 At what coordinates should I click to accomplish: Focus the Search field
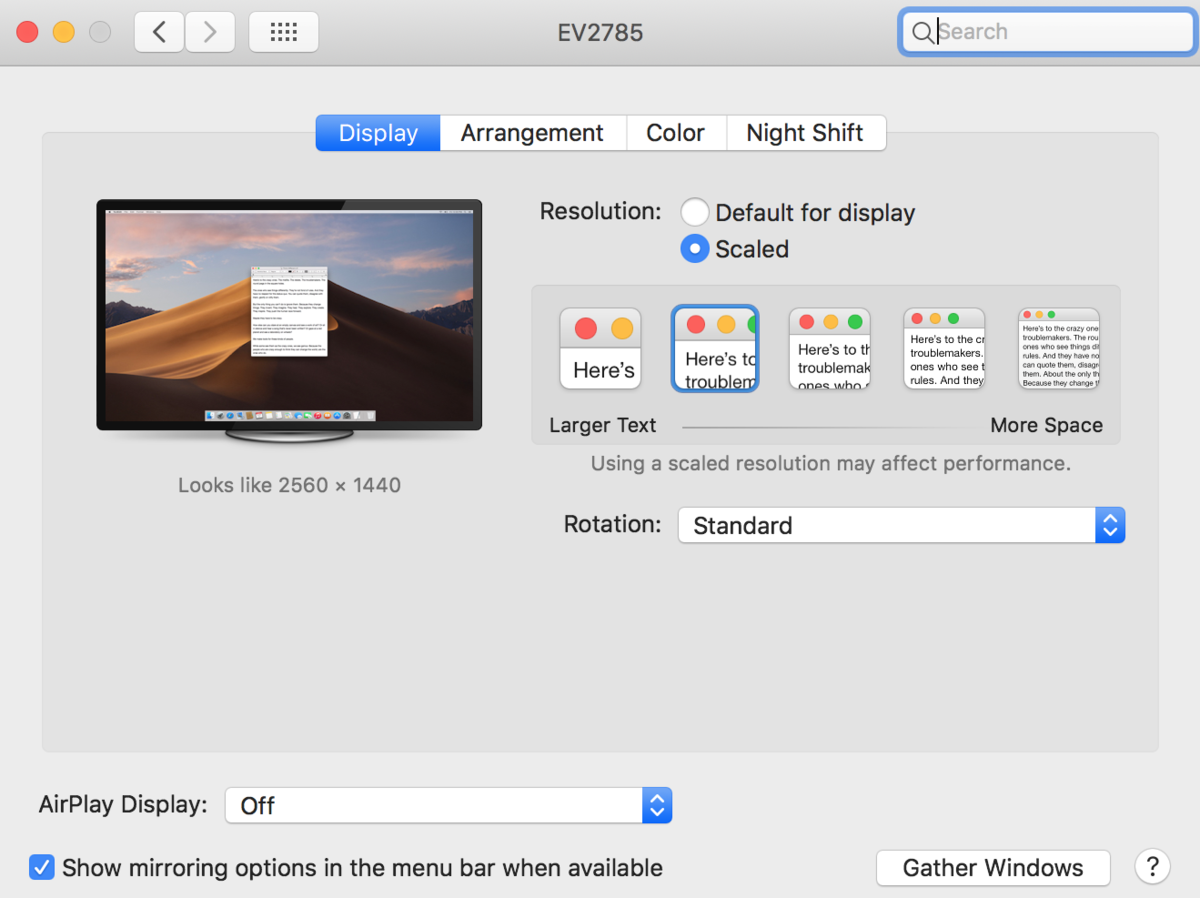coord(1047,32)
